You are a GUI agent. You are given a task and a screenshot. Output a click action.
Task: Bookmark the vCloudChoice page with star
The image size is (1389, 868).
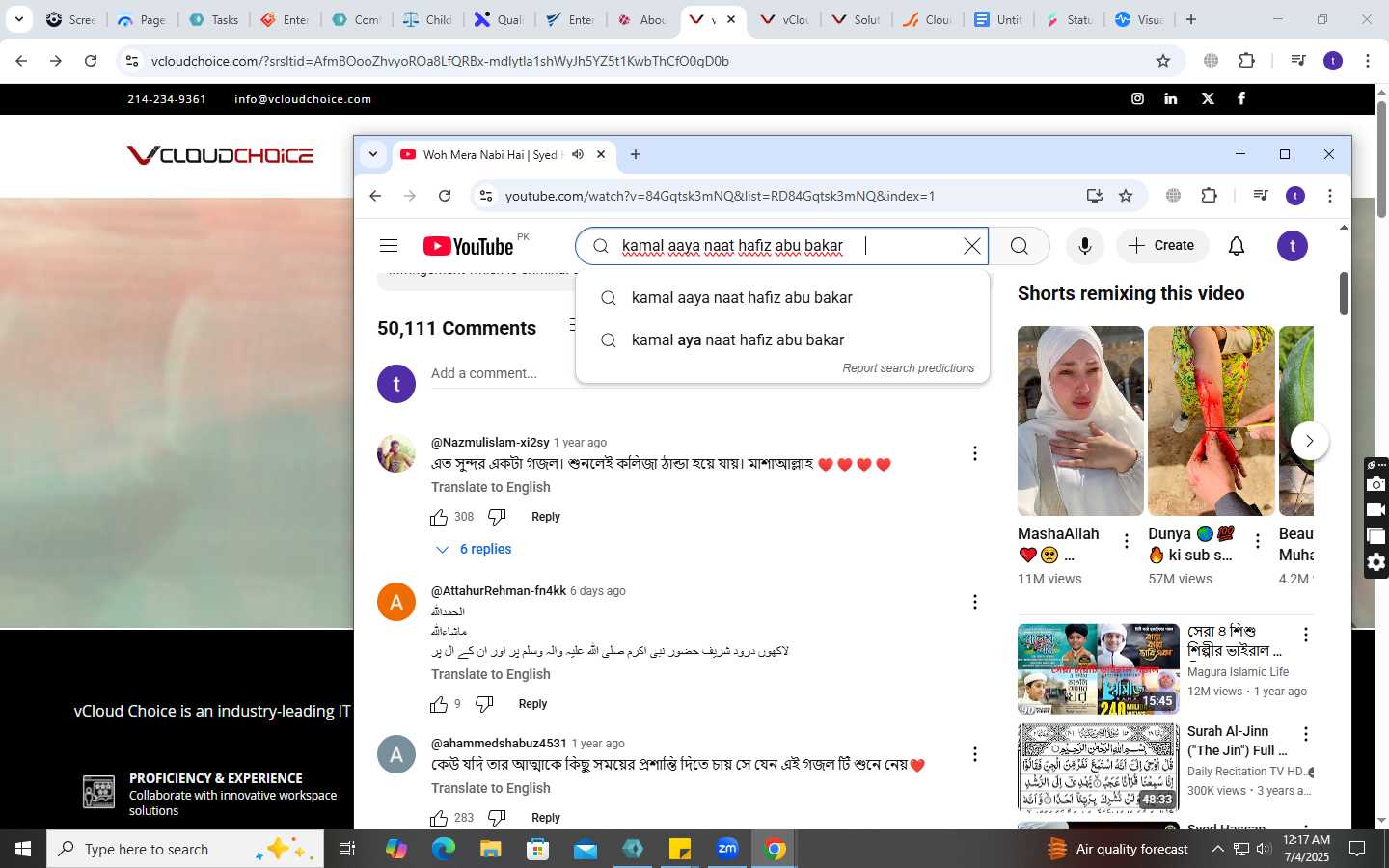pos(1163,61)
